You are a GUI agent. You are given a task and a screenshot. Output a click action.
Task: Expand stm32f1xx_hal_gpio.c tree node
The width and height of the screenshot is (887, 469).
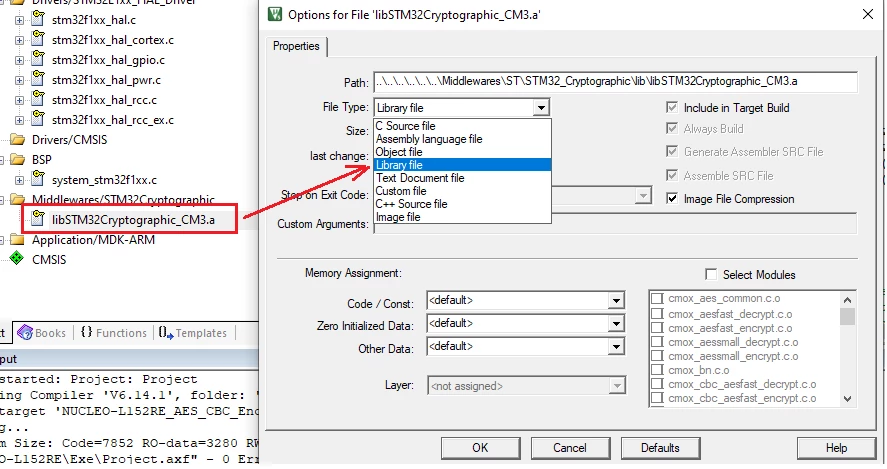(x=19, y=61)
